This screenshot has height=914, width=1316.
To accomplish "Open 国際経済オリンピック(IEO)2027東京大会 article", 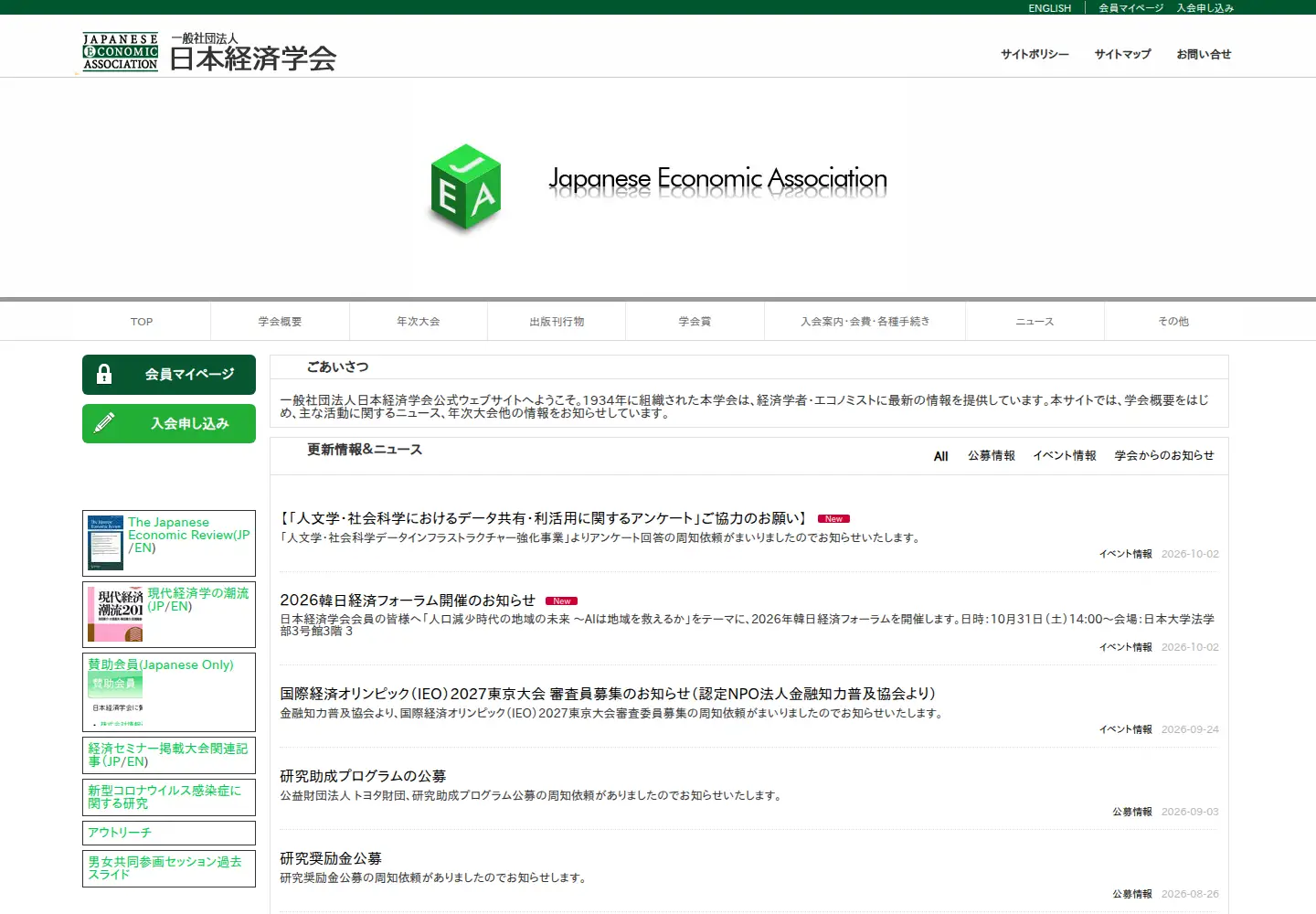I will coord(608,694).
